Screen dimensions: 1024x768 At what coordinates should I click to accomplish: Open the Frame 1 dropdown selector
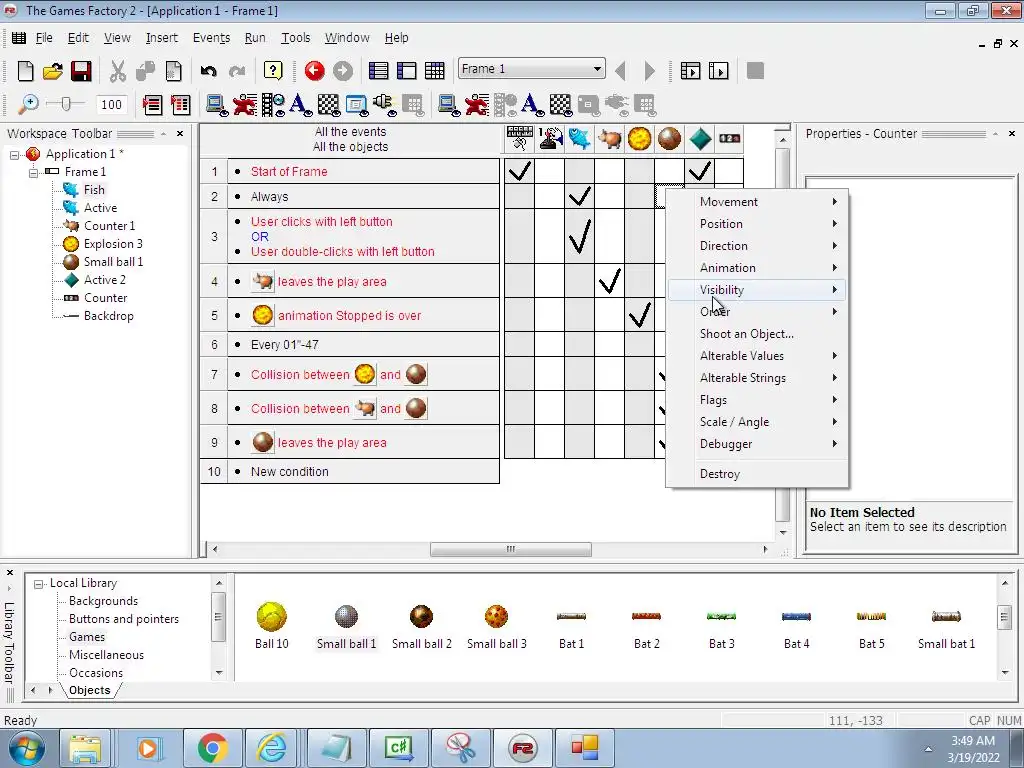coord(532,69)
